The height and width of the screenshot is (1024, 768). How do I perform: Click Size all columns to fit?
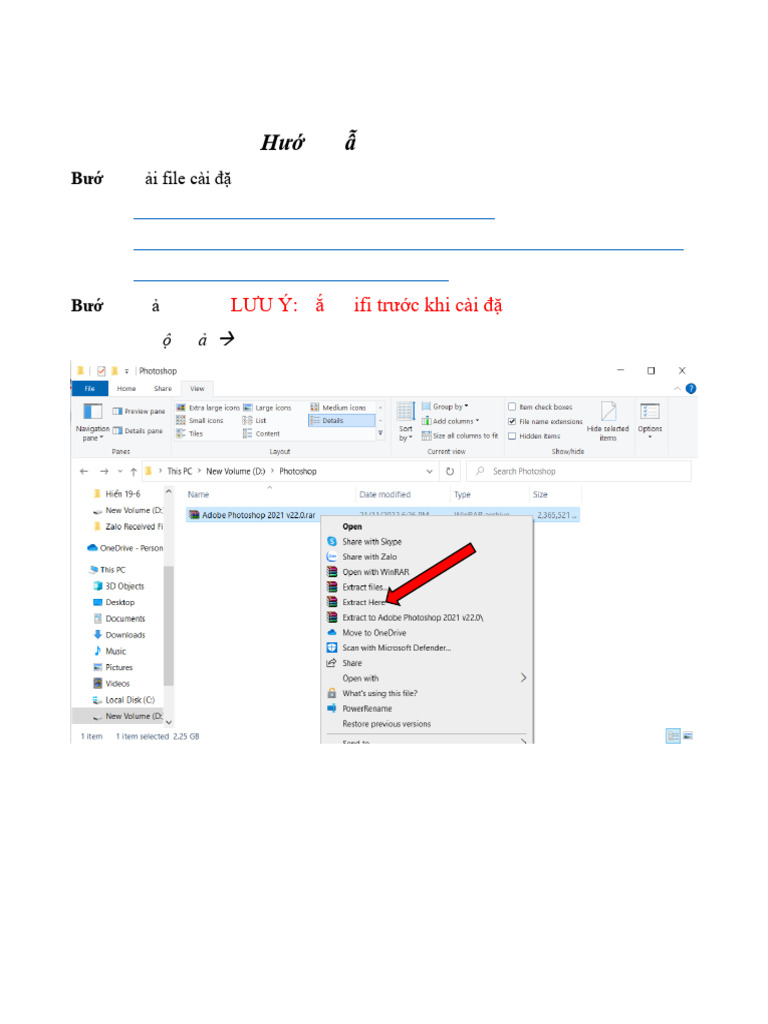(460, 436)
